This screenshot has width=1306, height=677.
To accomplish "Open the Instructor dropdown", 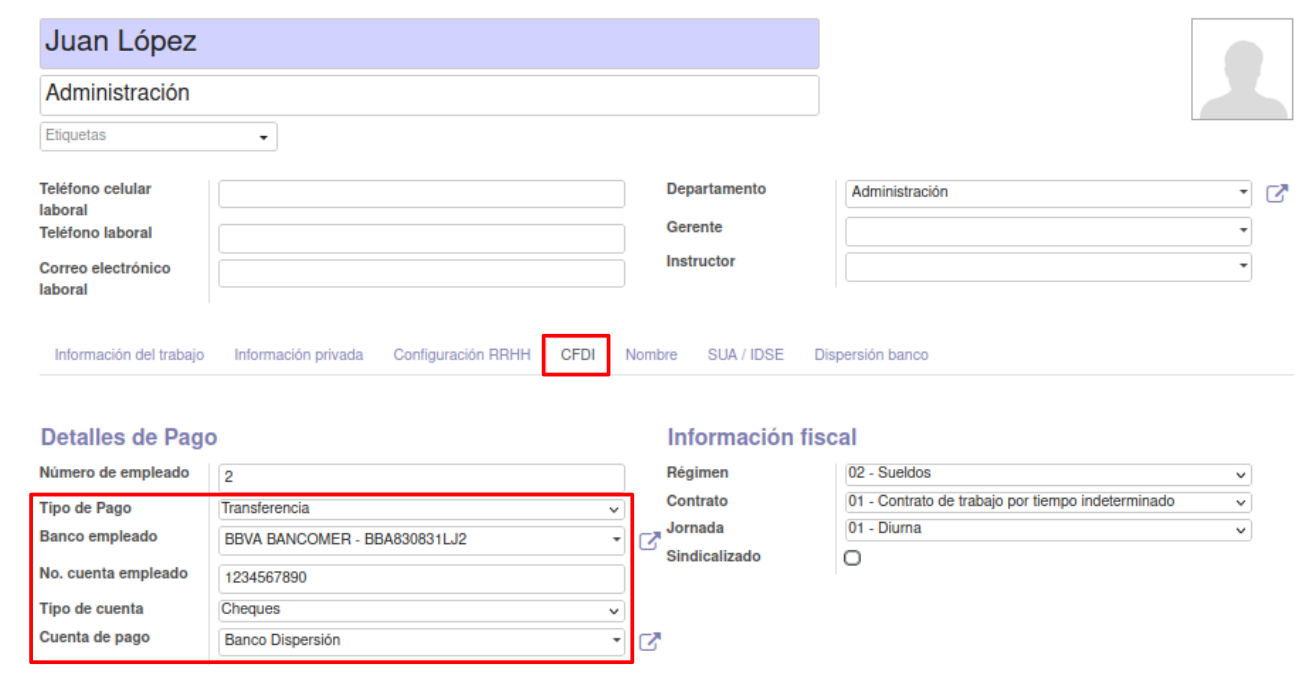I will [1047, 267].
